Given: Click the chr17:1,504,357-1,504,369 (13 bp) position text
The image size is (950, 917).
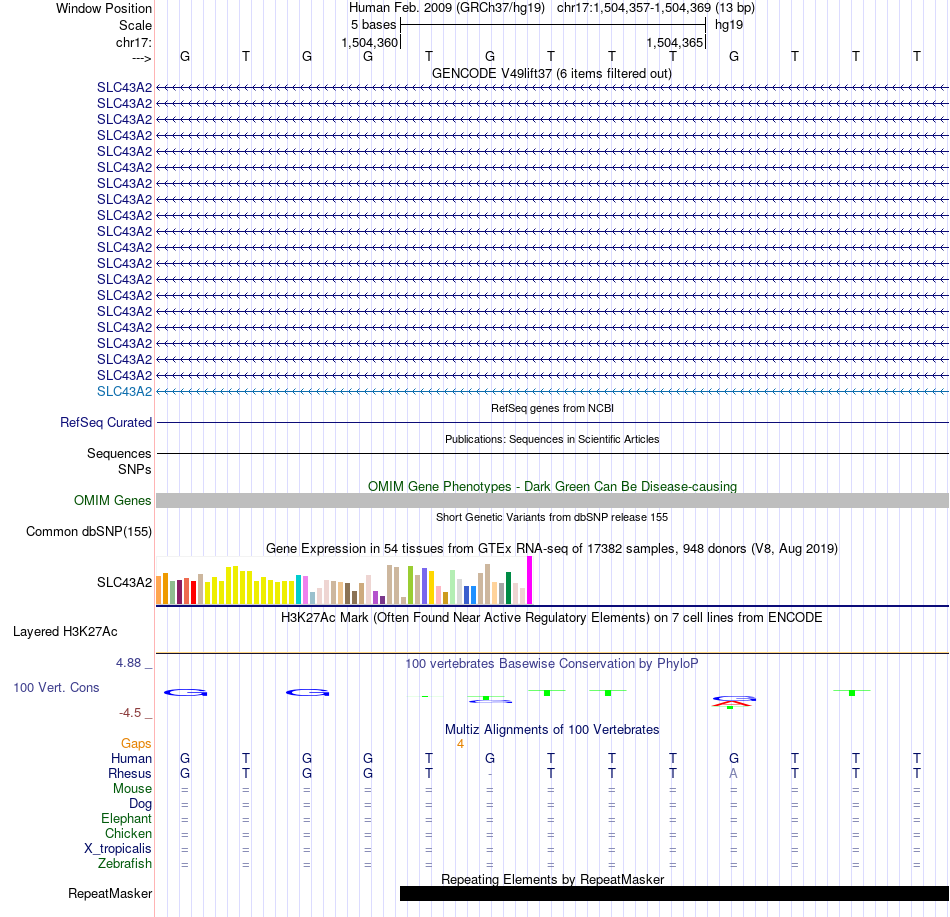Looking at the screenshot, I should pyautogui.click(x=656, y=8).
